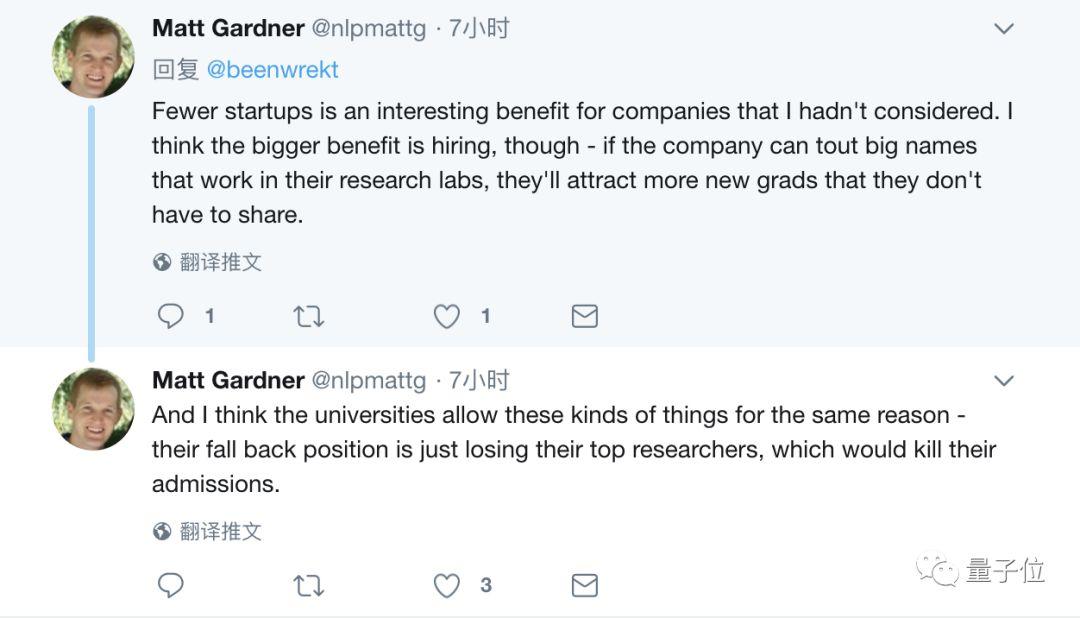This screenshot has height=618, width=1080.
Task: Retweet the second tweet about universities
Action: (x=308, y=585)
